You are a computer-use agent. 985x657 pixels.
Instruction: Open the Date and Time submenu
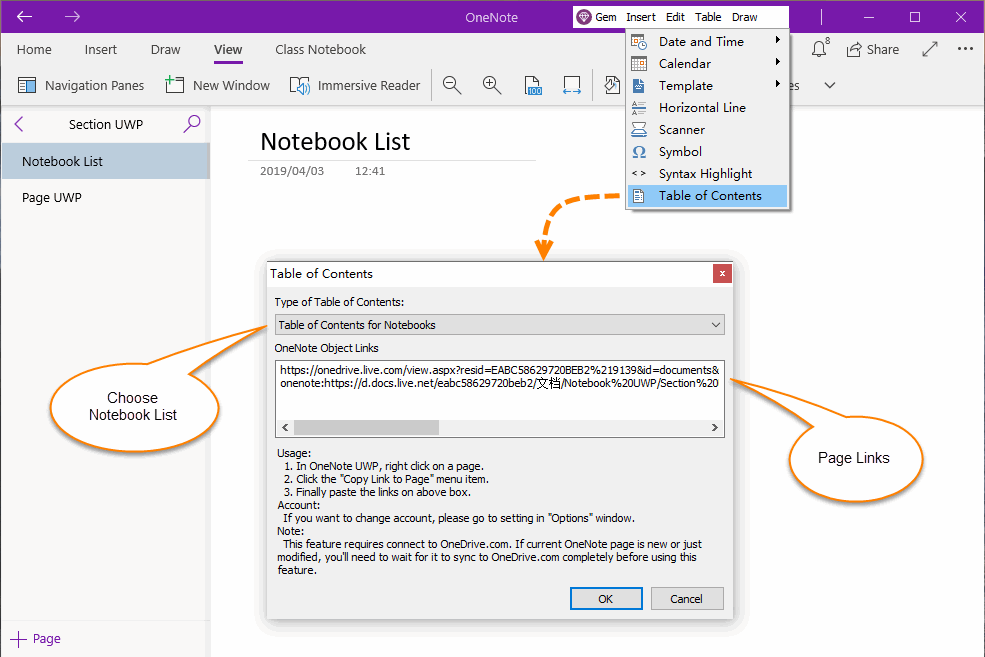pyautogui.click(x=707, y=41)
